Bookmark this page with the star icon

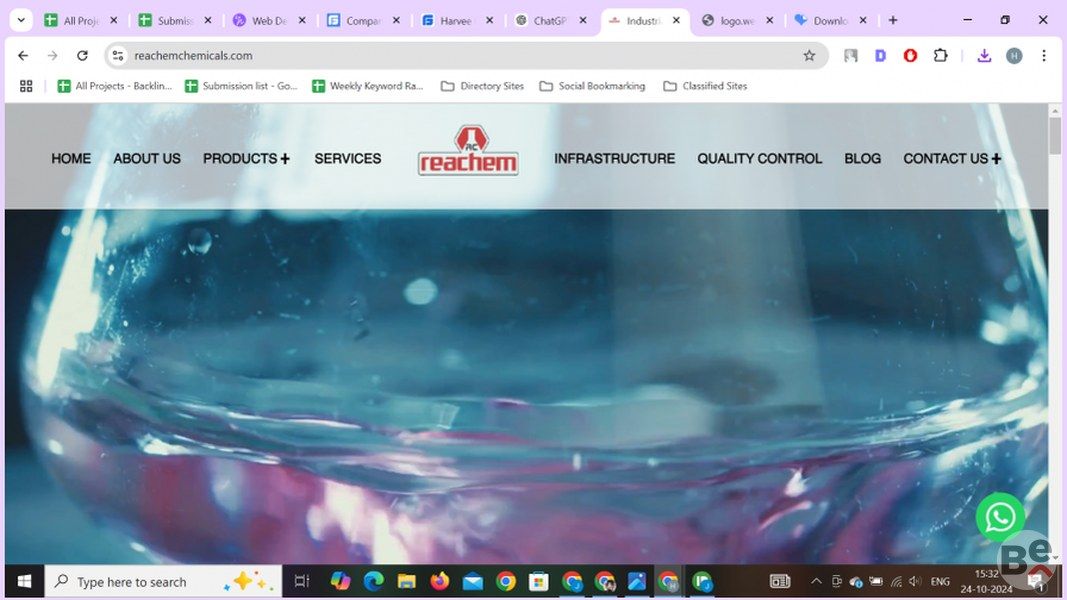pos(809,56)
